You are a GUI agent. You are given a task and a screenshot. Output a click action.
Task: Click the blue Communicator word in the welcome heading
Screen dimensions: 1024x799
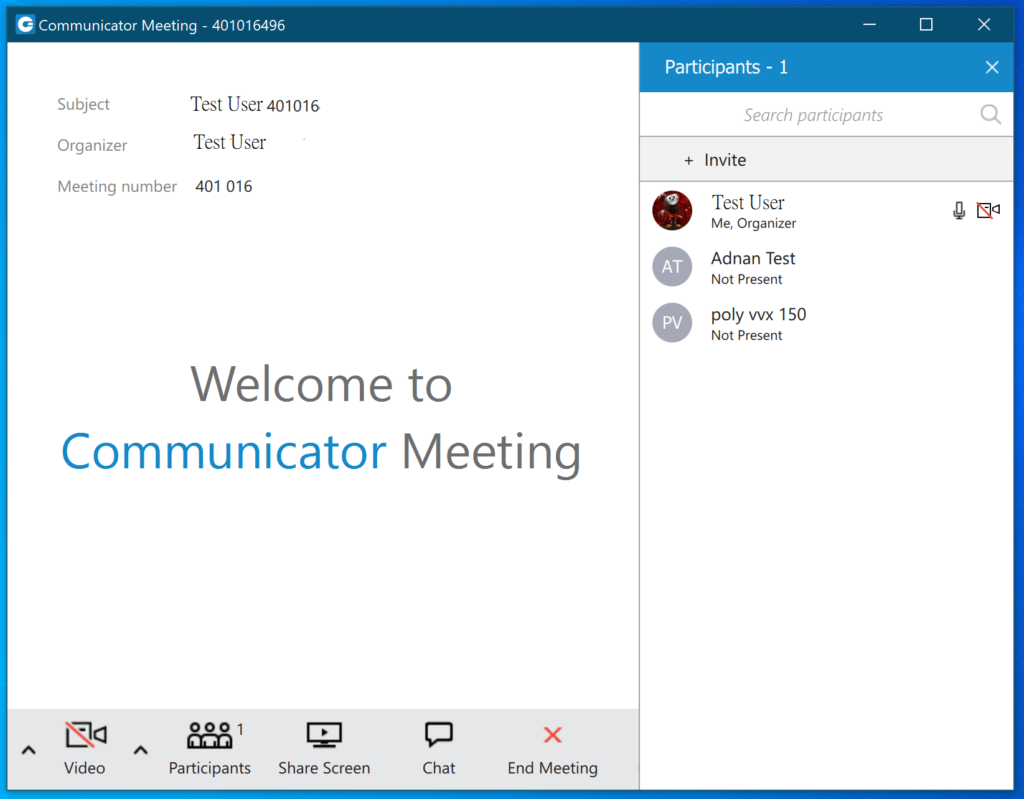[x=223, y=451]
